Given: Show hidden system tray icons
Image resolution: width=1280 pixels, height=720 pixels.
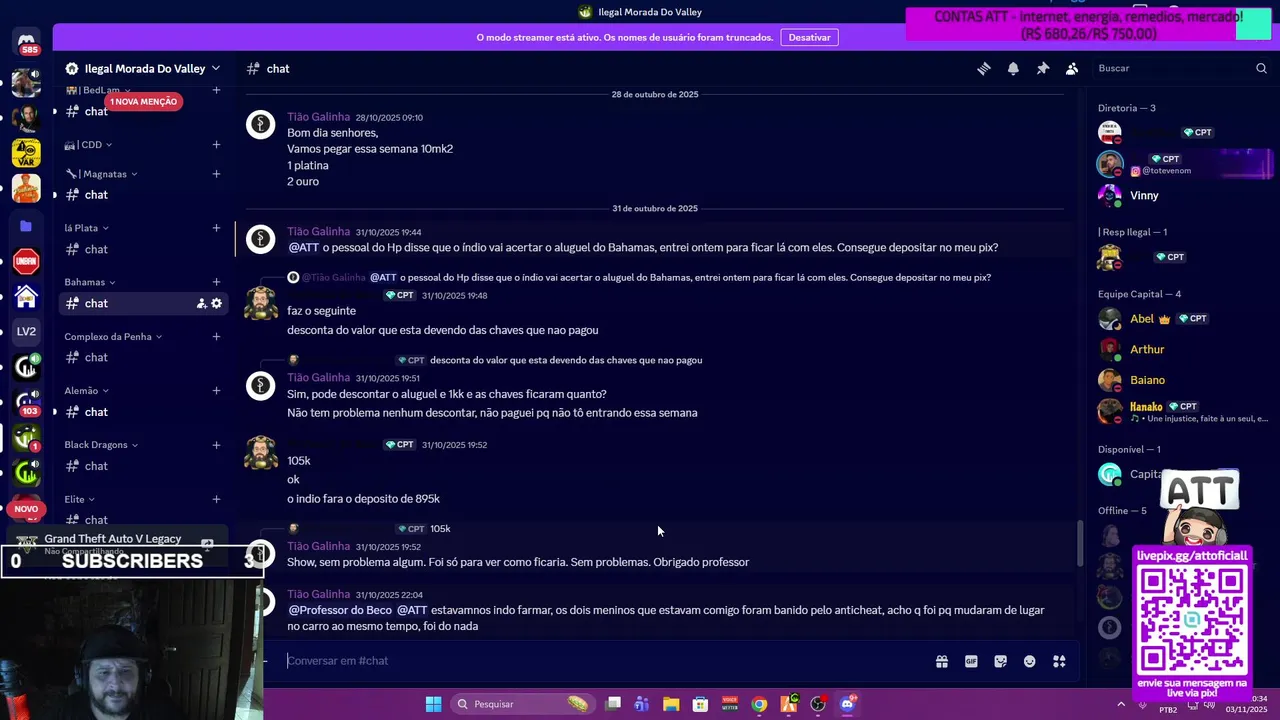Looking at the screenshot, I should click(1120, 704).
